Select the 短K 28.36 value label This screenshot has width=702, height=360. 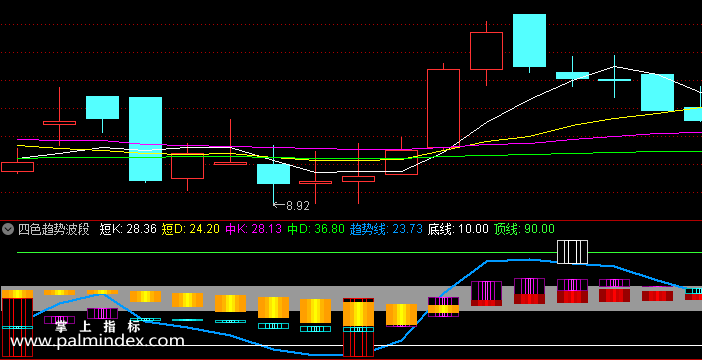128,230
